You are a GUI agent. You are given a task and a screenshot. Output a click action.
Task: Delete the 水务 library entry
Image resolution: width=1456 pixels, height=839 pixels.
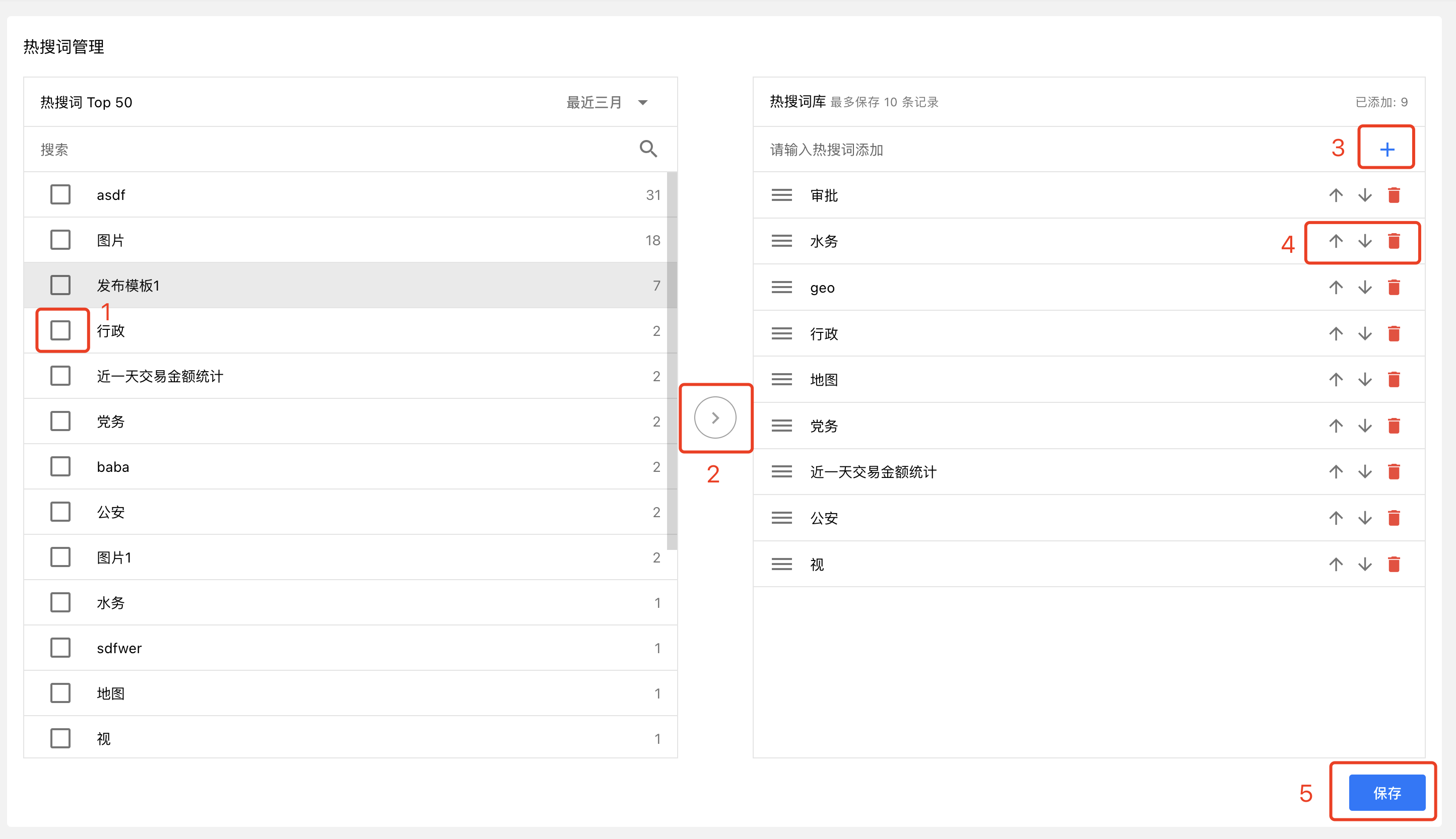[1394, 241]
